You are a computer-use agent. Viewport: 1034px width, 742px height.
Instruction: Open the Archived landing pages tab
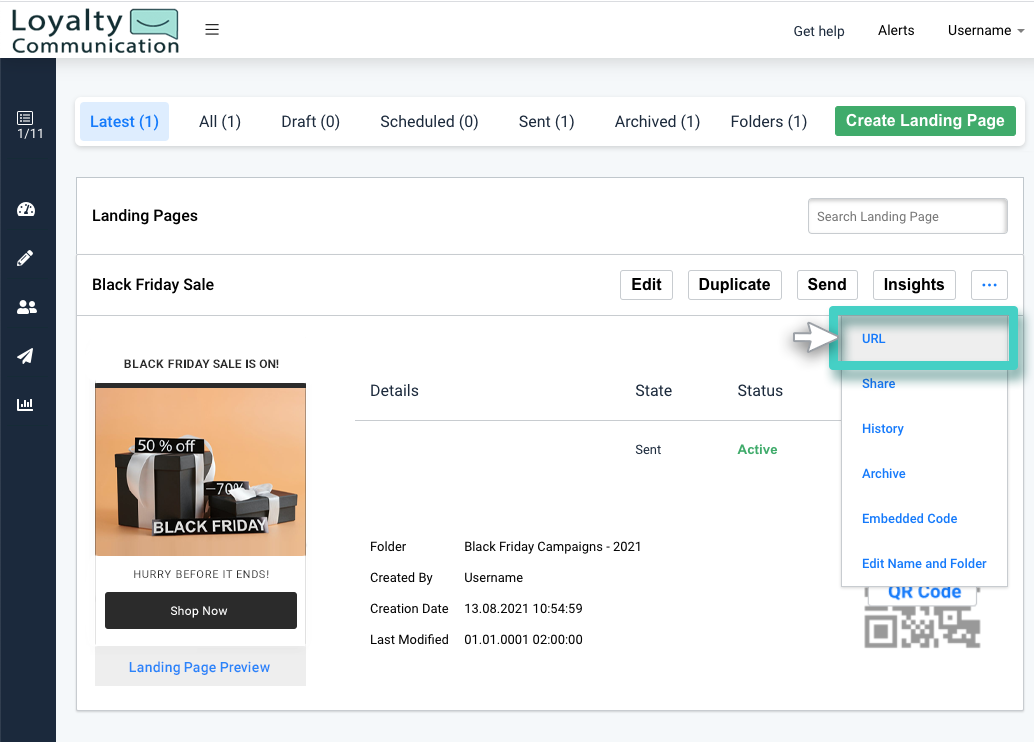(x=656, y=121)
